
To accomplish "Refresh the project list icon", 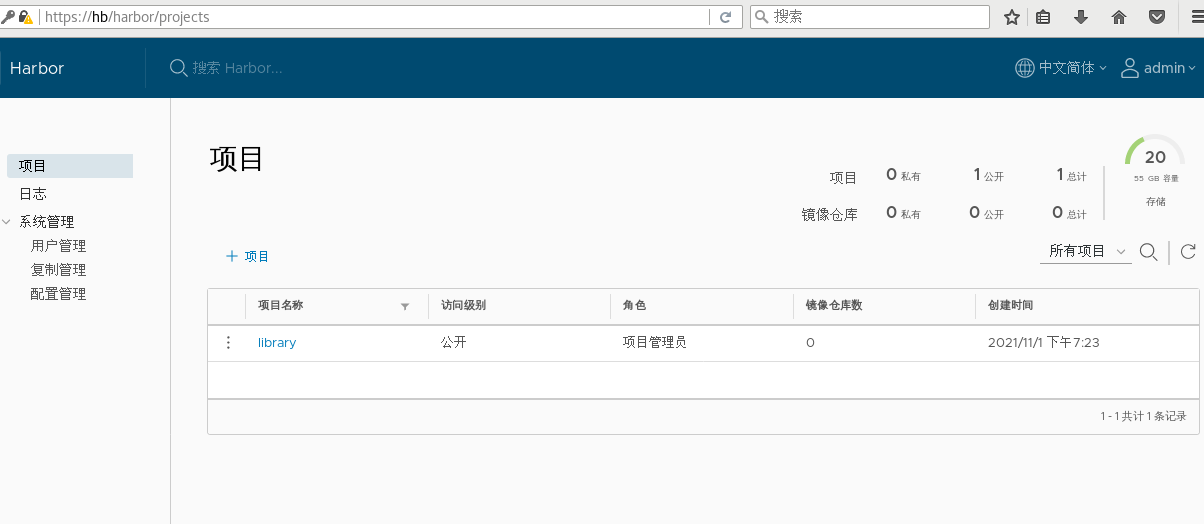I will pyautogui.click(x=1188, y=251).
